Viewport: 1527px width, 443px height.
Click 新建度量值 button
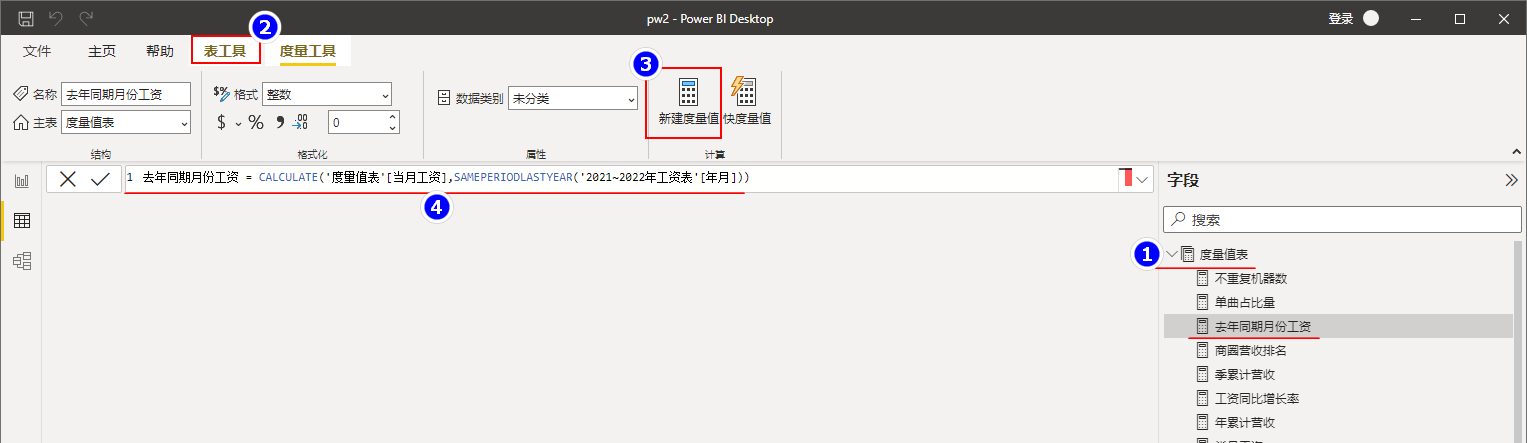pos(688,103)
